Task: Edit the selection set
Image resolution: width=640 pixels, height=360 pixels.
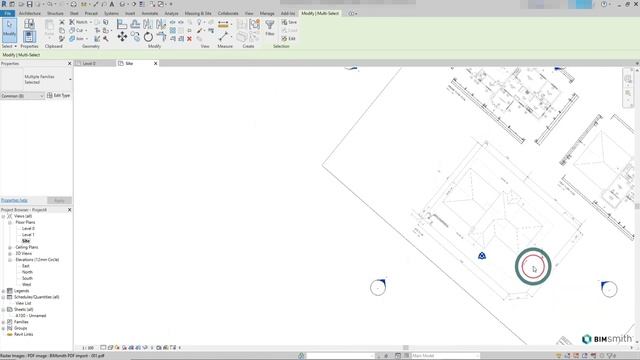Action: (x=289, y=39)
